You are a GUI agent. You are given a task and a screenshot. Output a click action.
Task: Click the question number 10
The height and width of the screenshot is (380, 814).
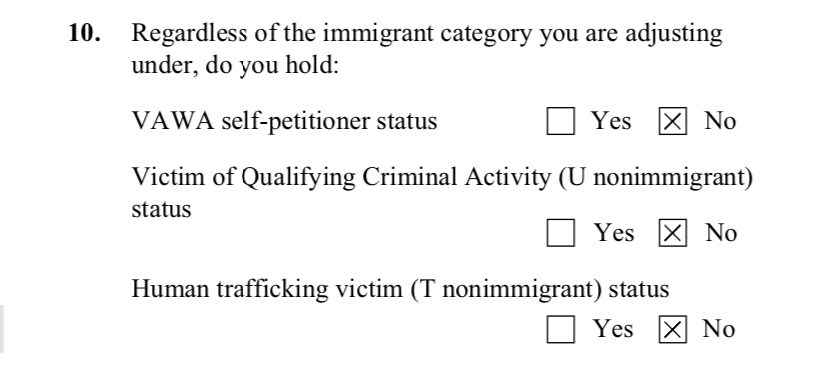85,33
